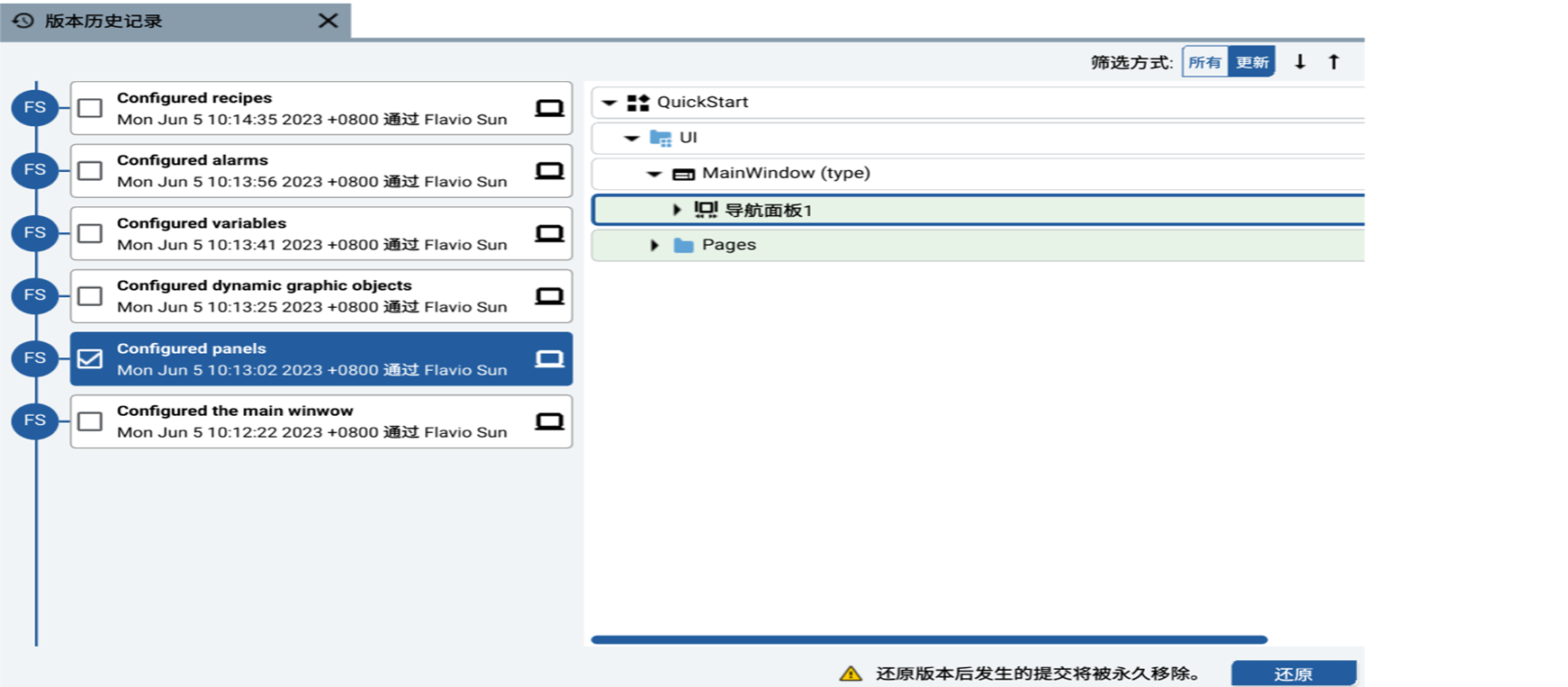Uncheck the Configured panels checkbox
Viewport: 1568px width, 687px height.
coord(90,358)
